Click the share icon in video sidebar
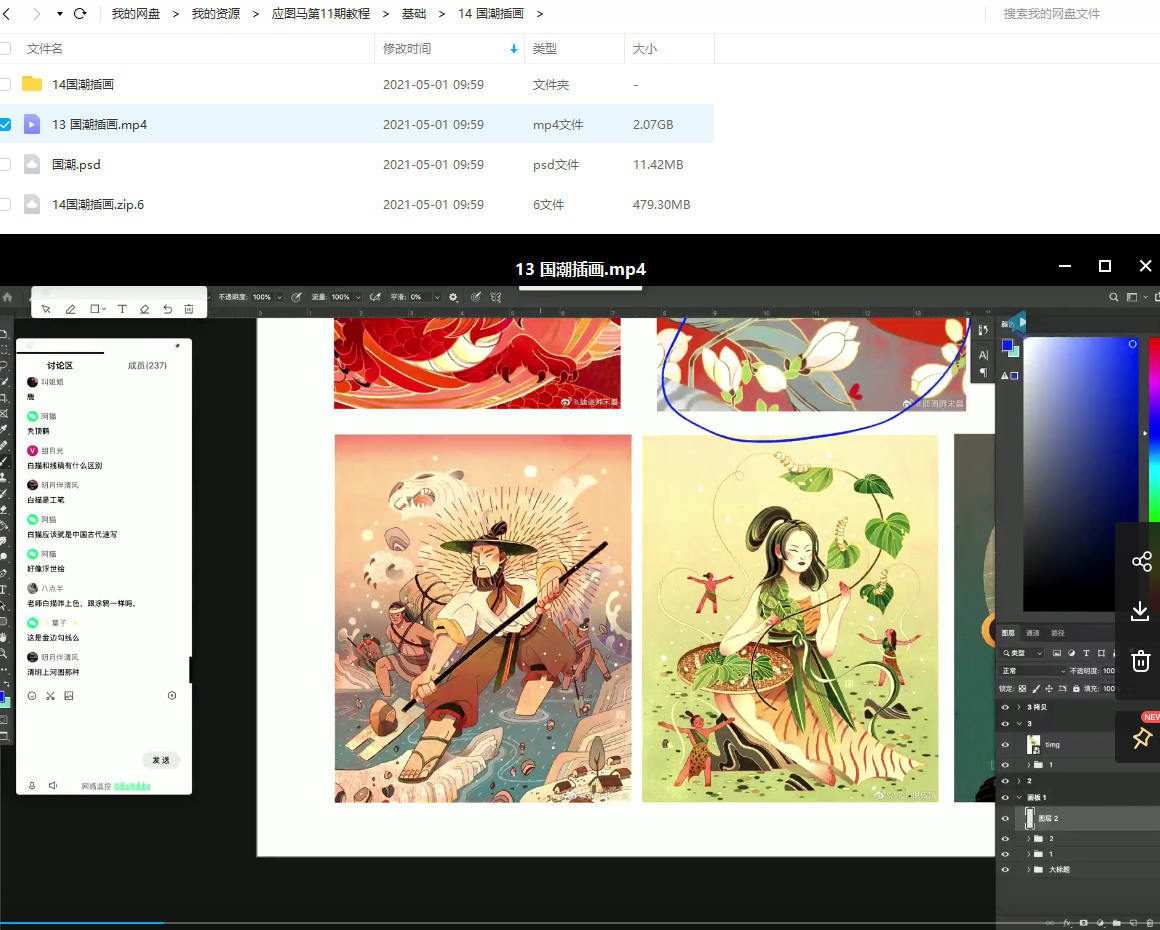Image resolution: width=1160 pixels, height=930 pixels. coord(1142,561)
